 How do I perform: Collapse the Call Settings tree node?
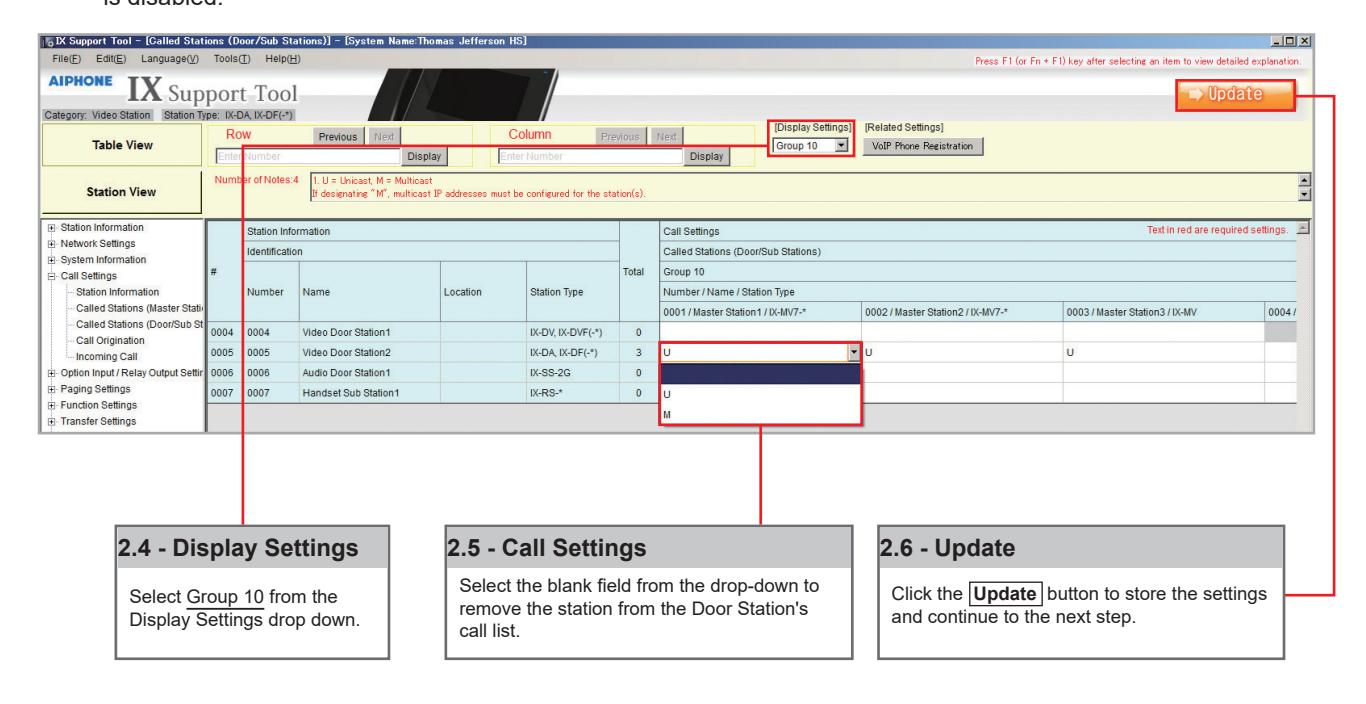(x=51, y=275)
